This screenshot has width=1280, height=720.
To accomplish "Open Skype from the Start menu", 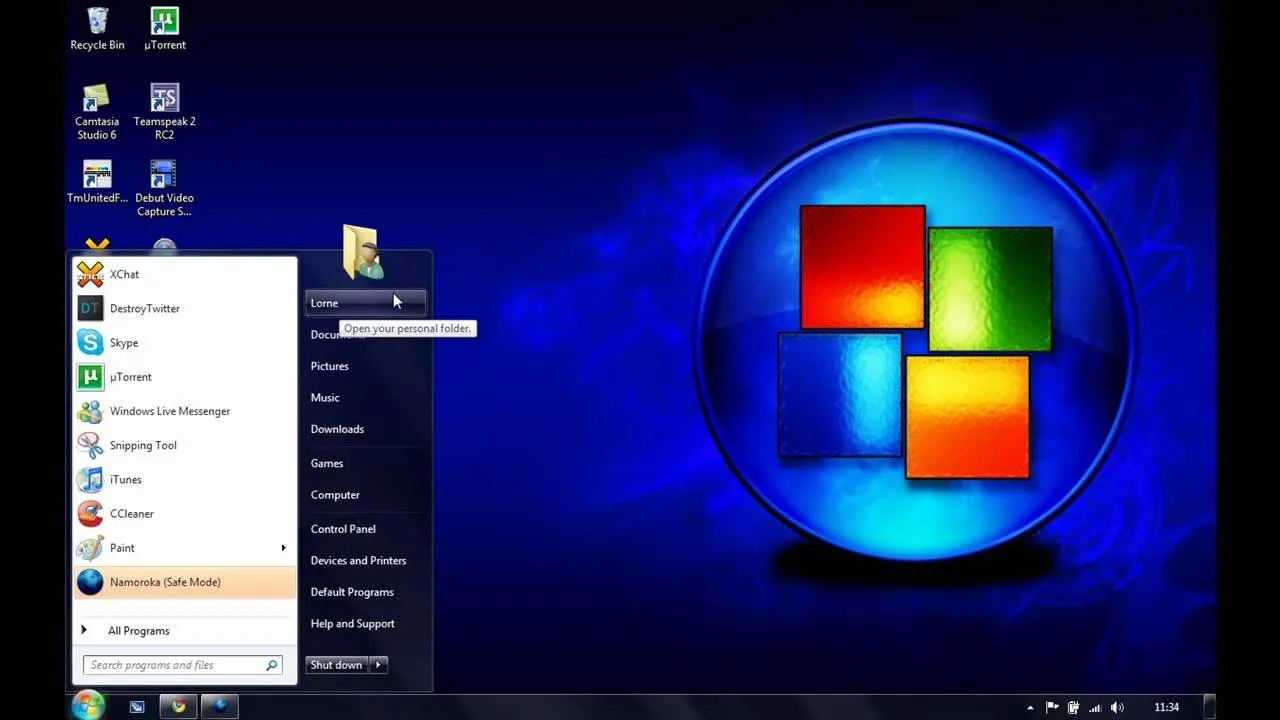I will click(x=185, y=342).
